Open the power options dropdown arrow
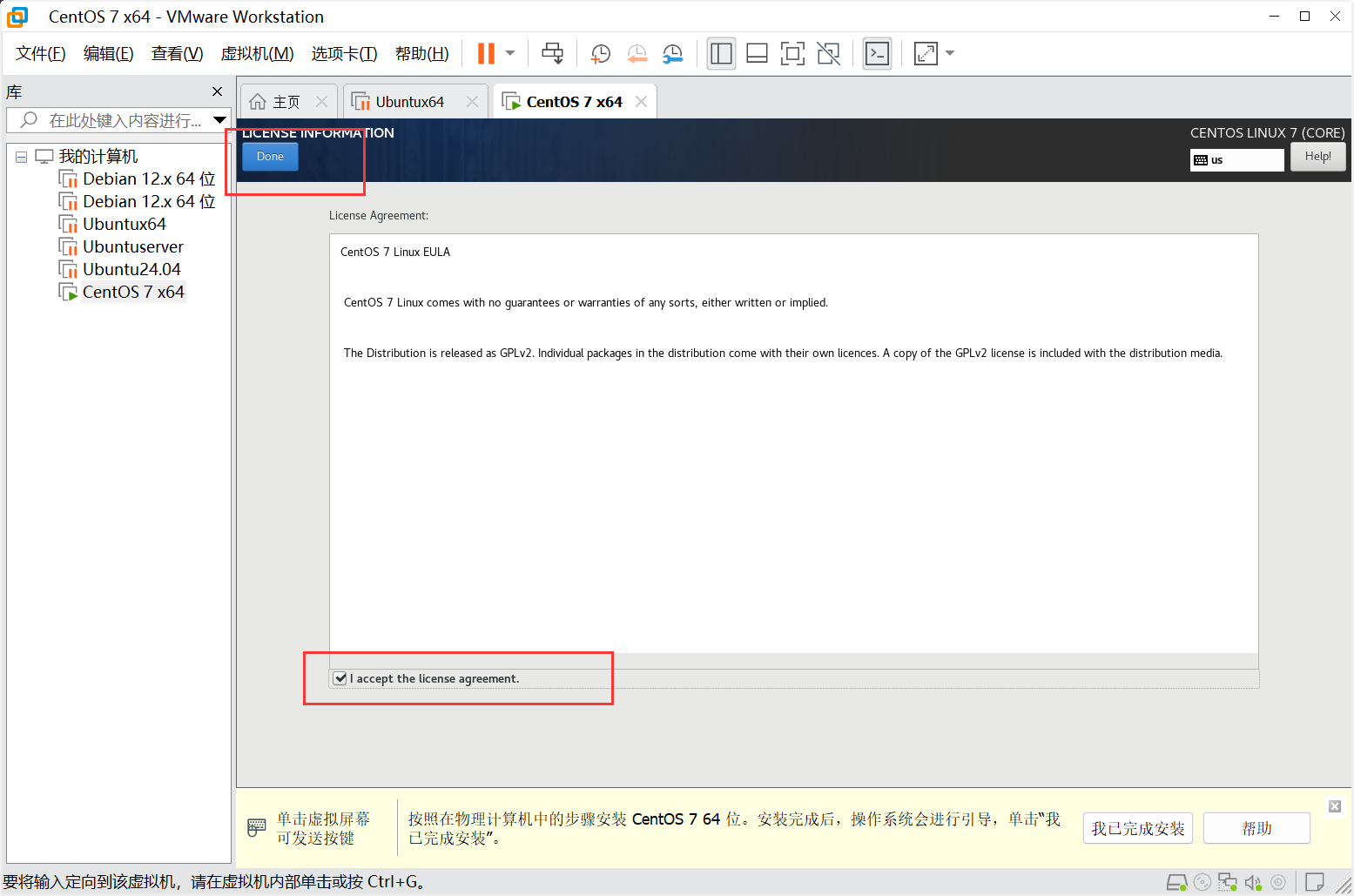The height and width of the screenshot is (896, 1354). tap(510, 54)
